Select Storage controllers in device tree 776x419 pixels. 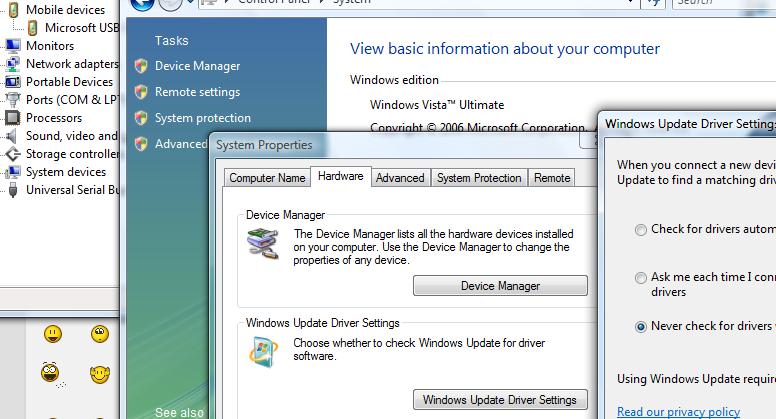(x=72, y=154)
